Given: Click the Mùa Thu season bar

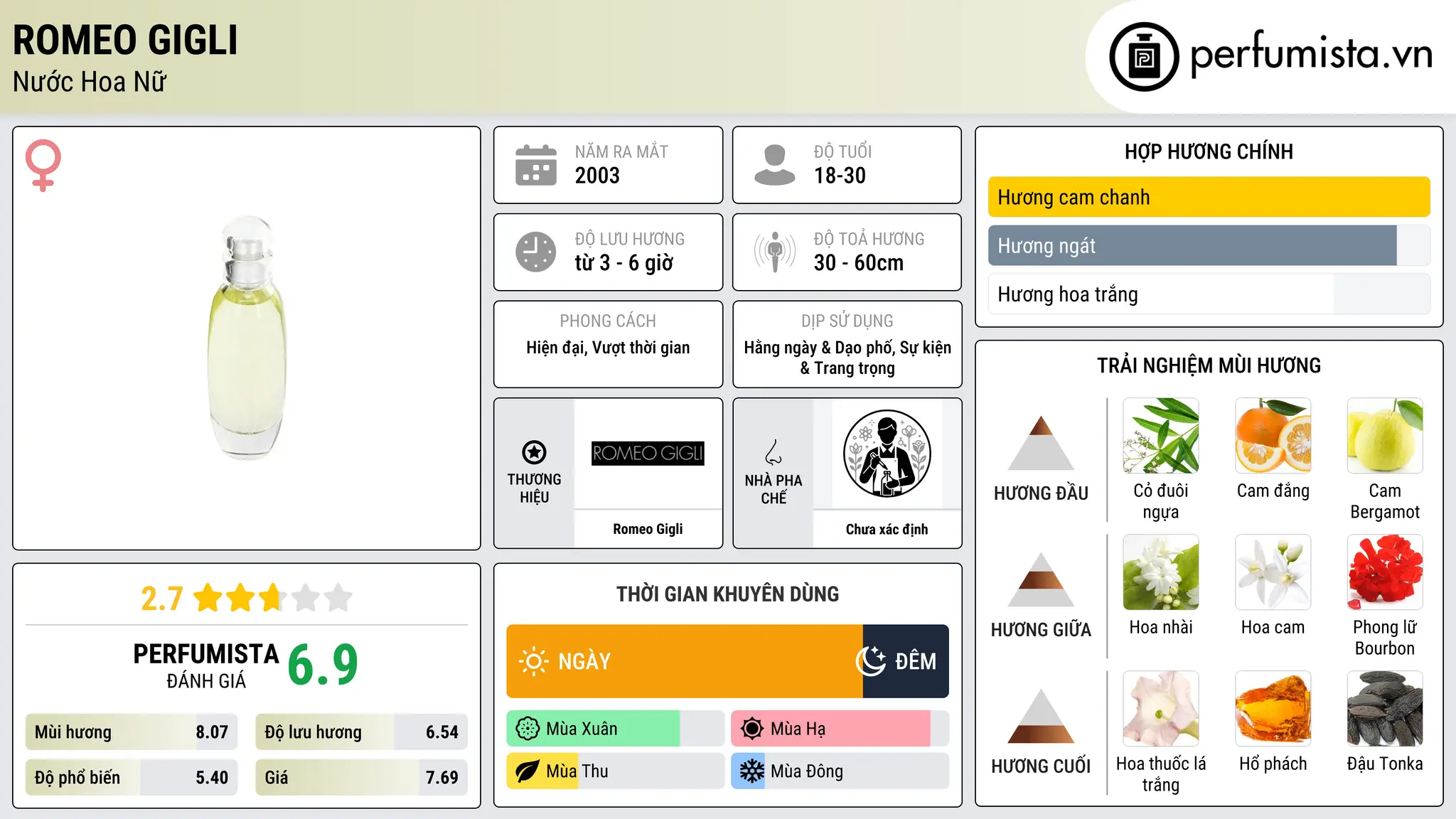Looking at the screenshot, I should (616, 771).
